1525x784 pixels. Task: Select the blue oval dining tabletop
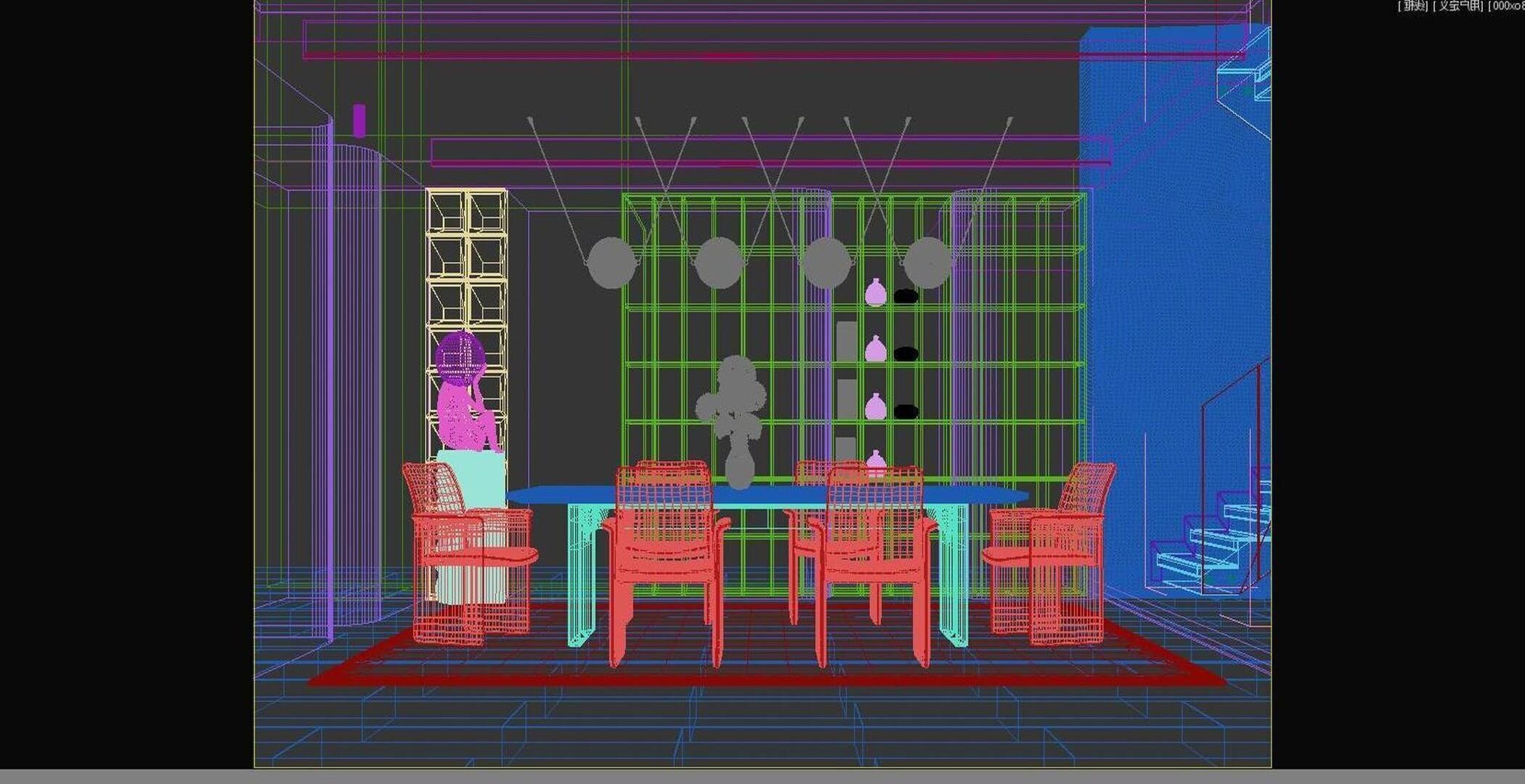coord(768,495)
